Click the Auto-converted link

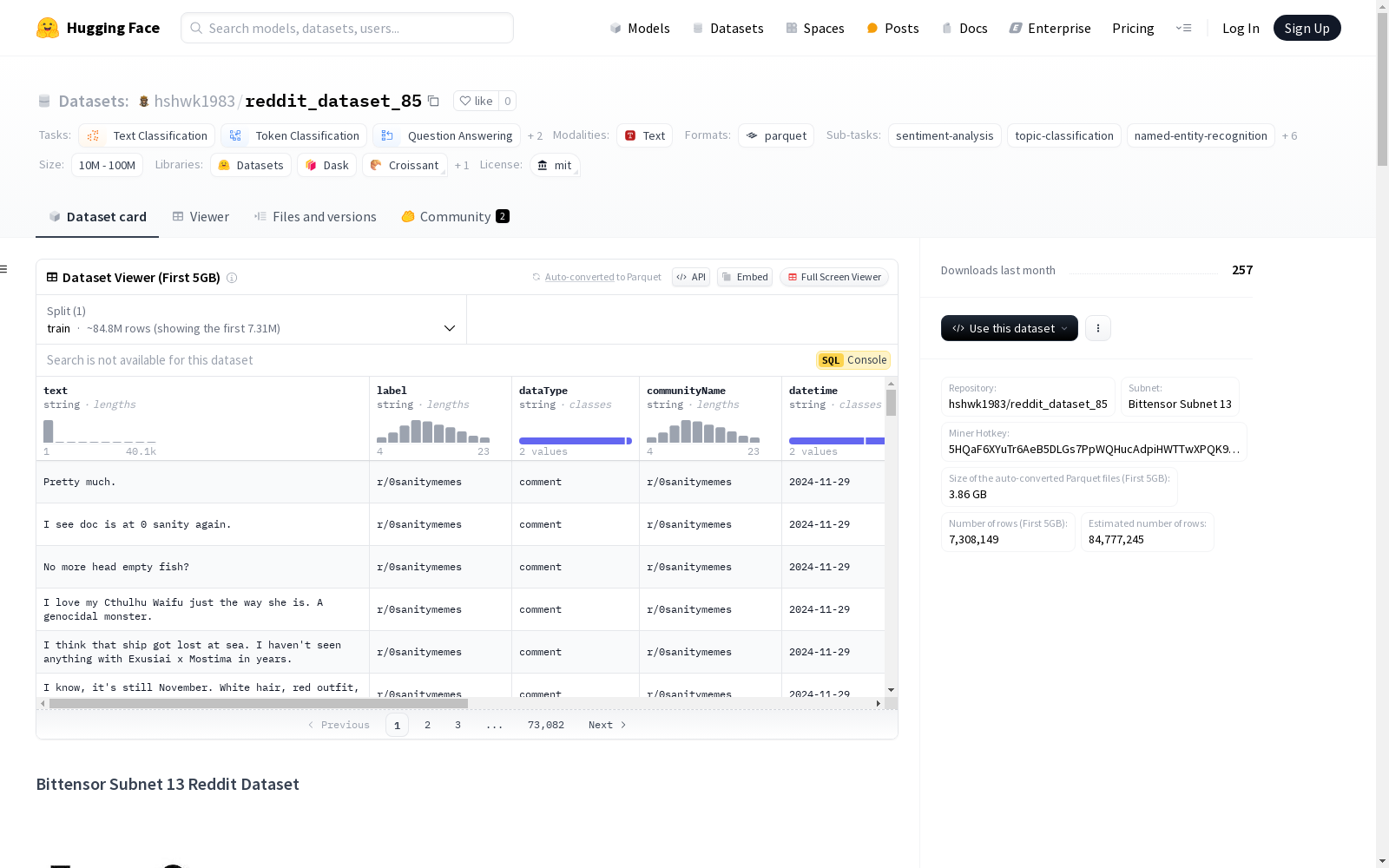tap(579, 277)
